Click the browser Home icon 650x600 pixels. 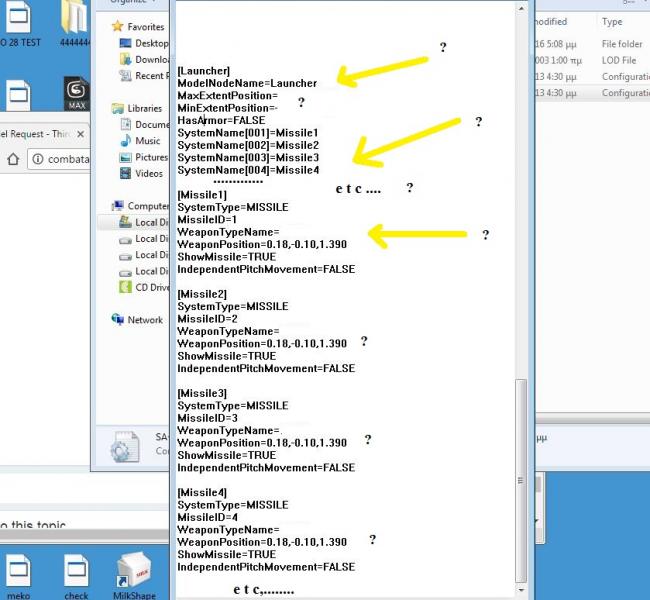coord(13,159)
